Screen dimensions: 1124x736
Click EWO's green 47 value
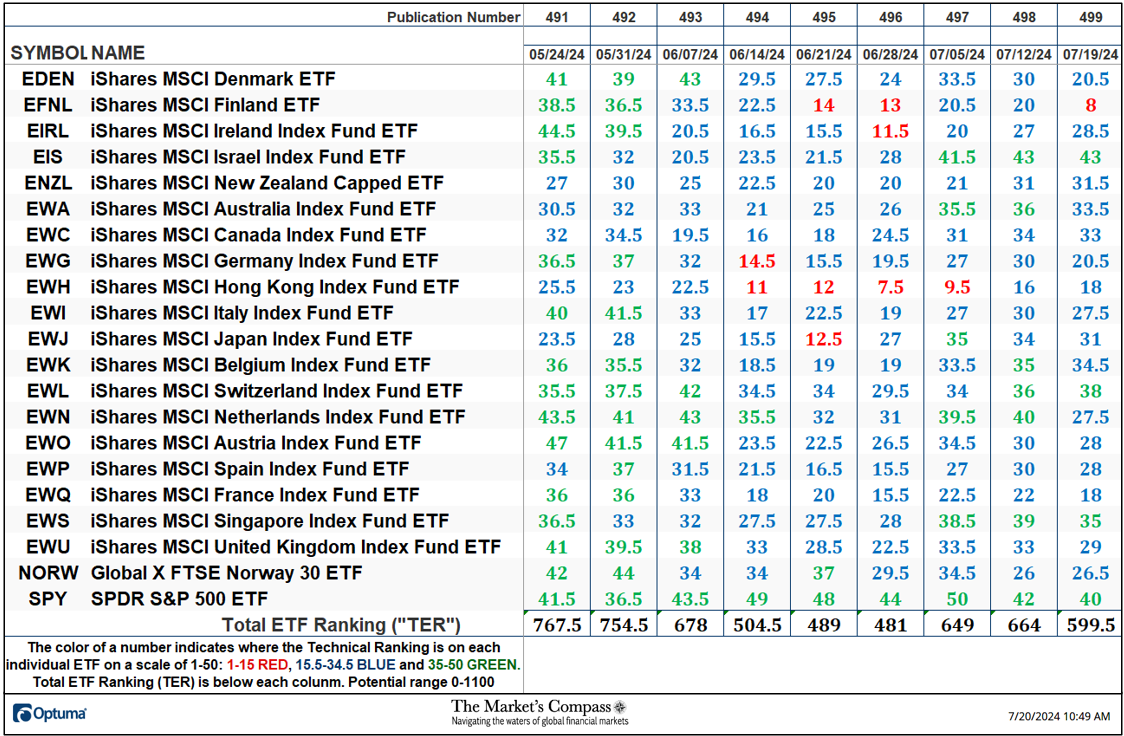pyautogui.click(x=556, y=443)
